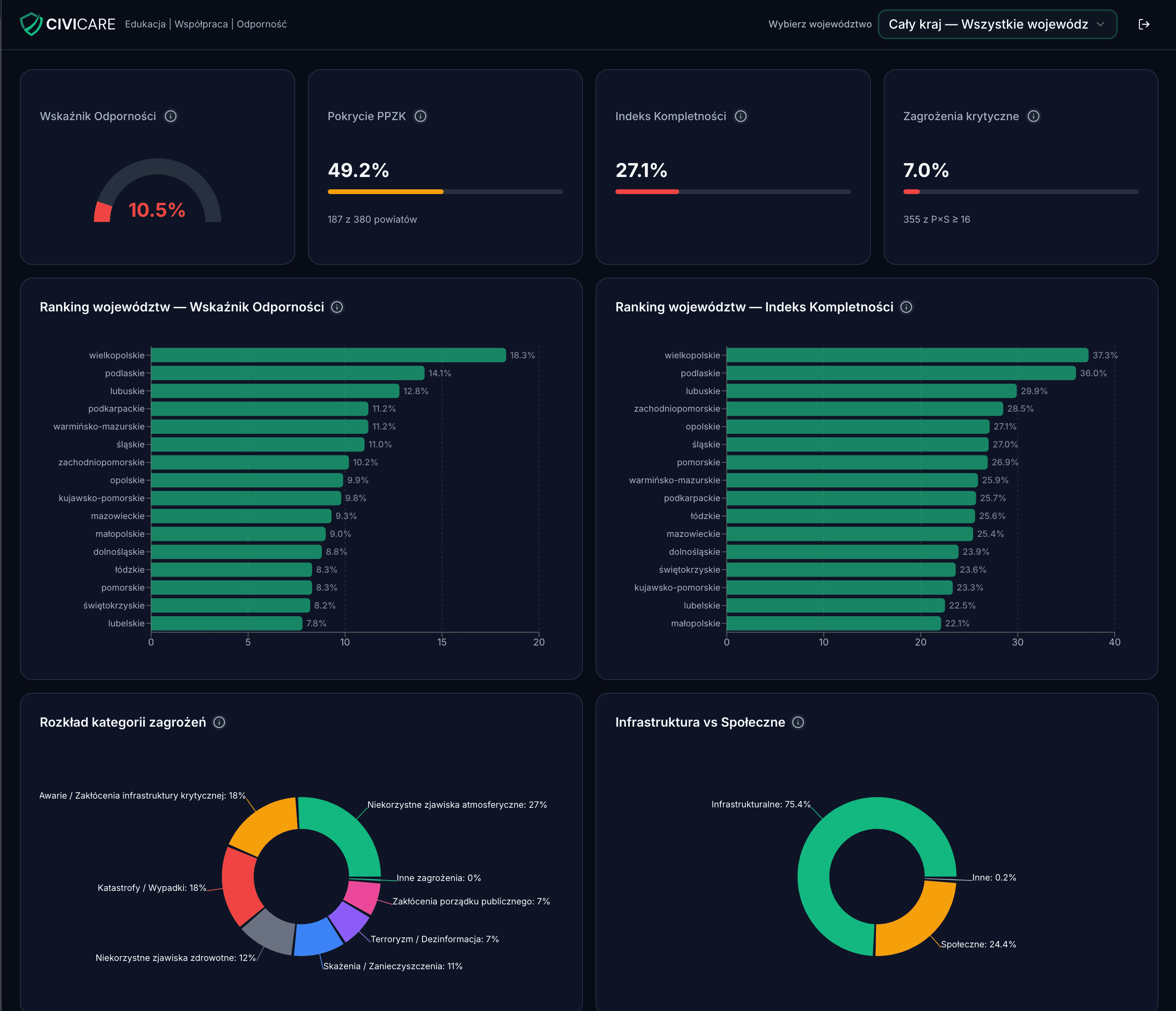Click the 'Skażenia / Zanieczyszczenia: 11%' label
The width and height of the screenshot is (1176, 1011).
pos(393,966)
